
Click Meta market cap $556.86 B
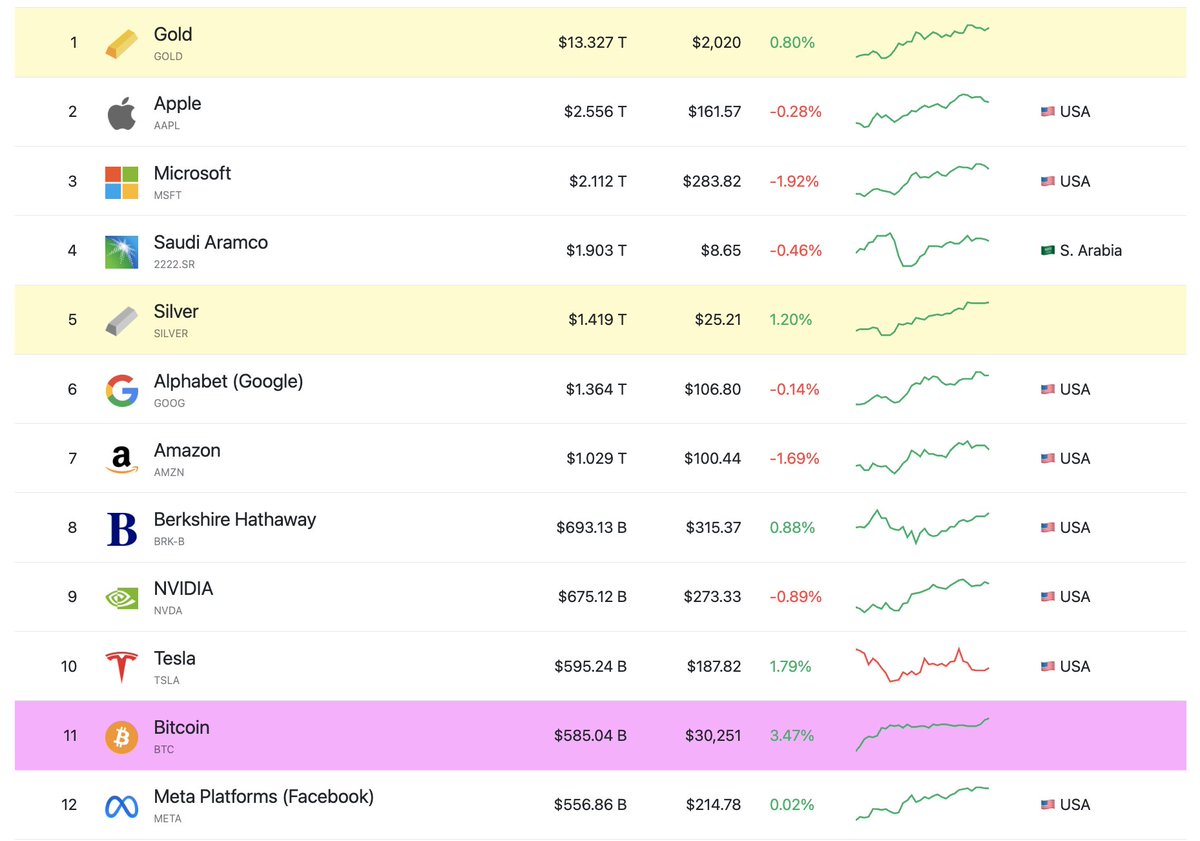591,804
